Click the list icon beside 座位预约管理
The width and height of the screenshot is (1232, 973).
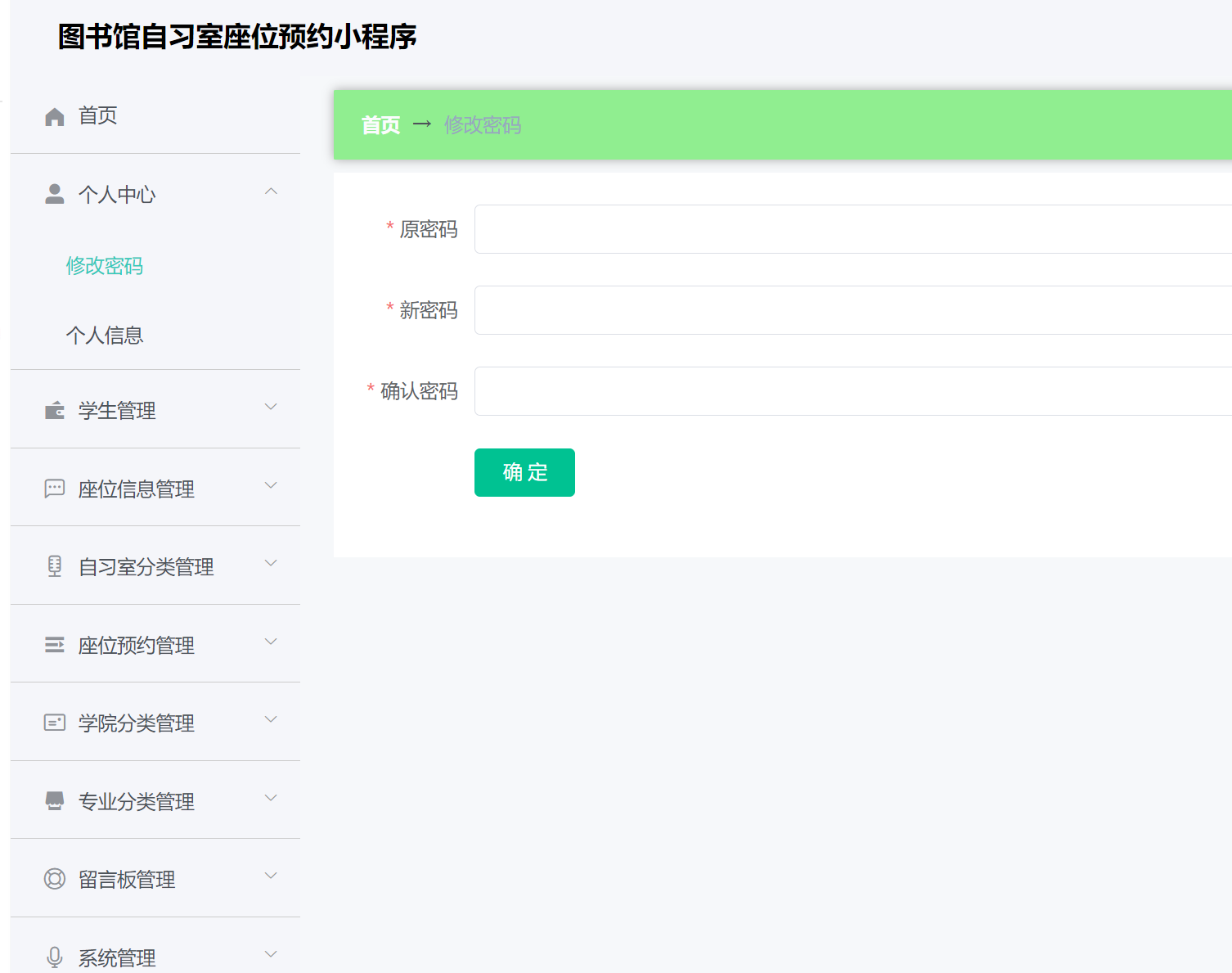pos(55,645)
